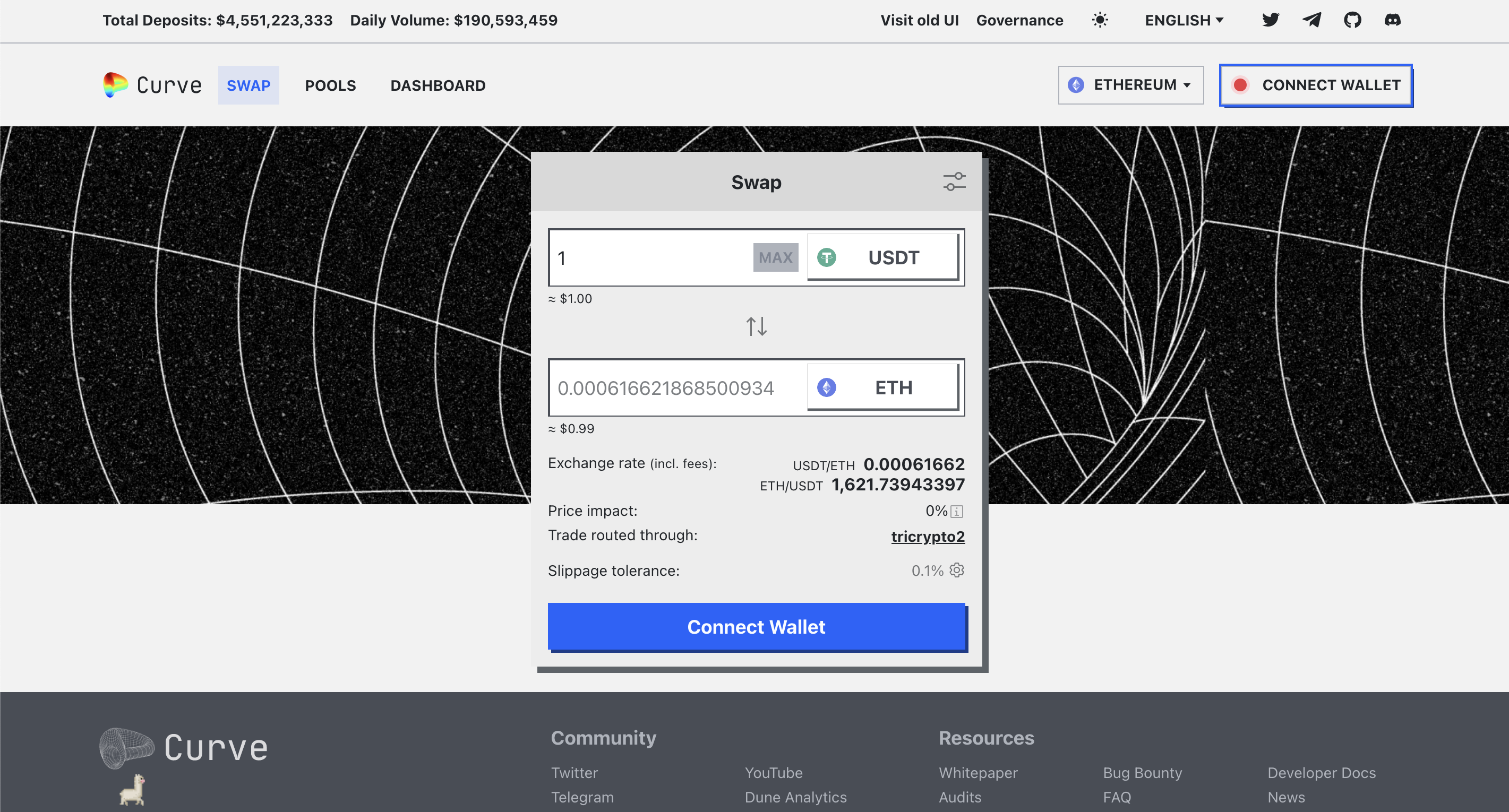Click the CONNECT WALLET button
This screenshot has height=812, width=1509.
(x=1316, y=85)
